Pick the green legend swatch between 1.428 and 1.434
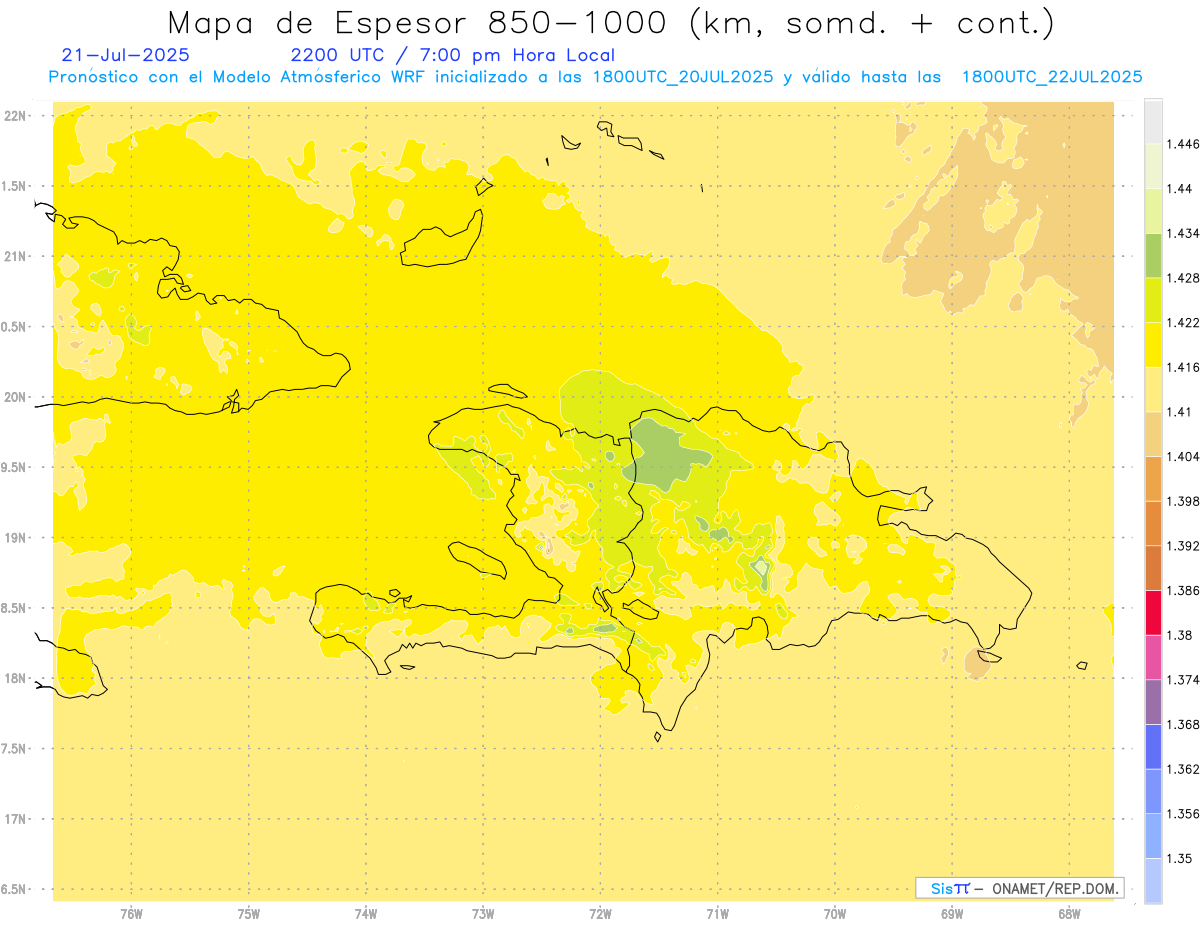Screen dimensions: 1200x927 (x=1153, y=255)
